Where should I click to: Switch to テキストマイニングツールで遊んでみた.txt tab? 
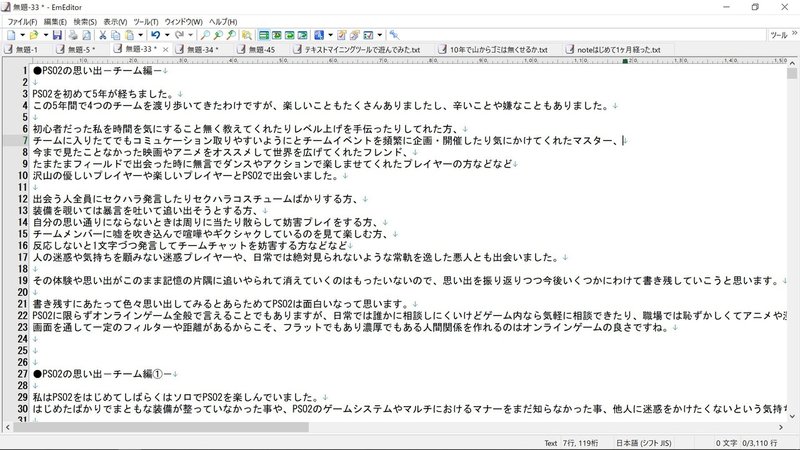click(357, 49)
